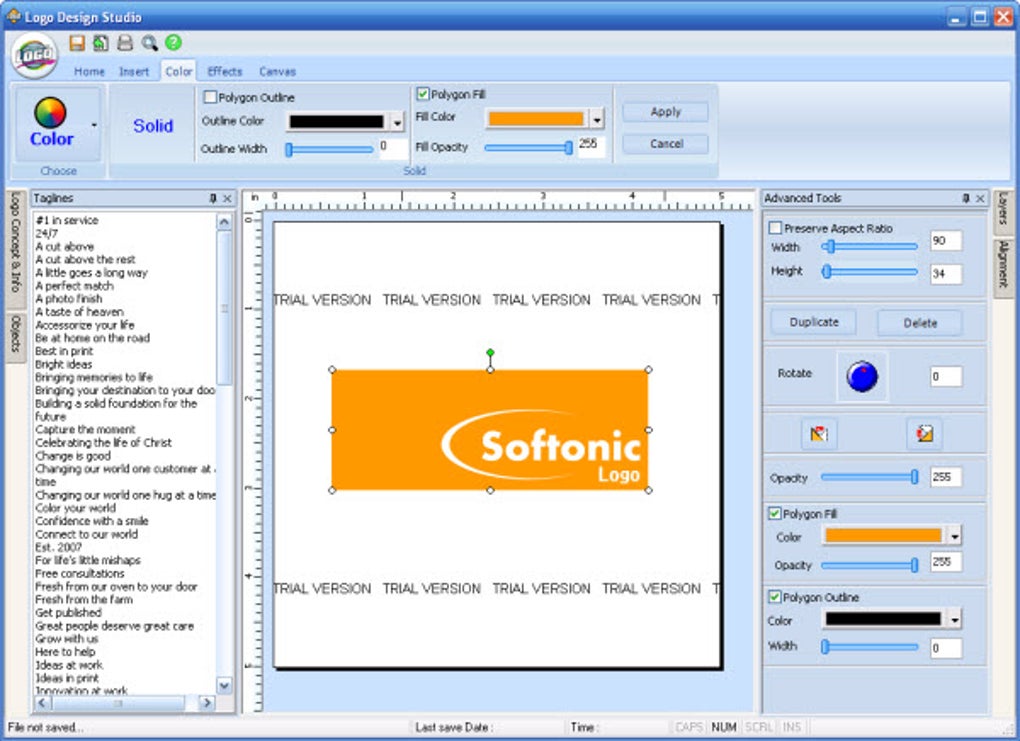
Task: Click the Rotate angle input field
Action: click(x=945, y=377)
